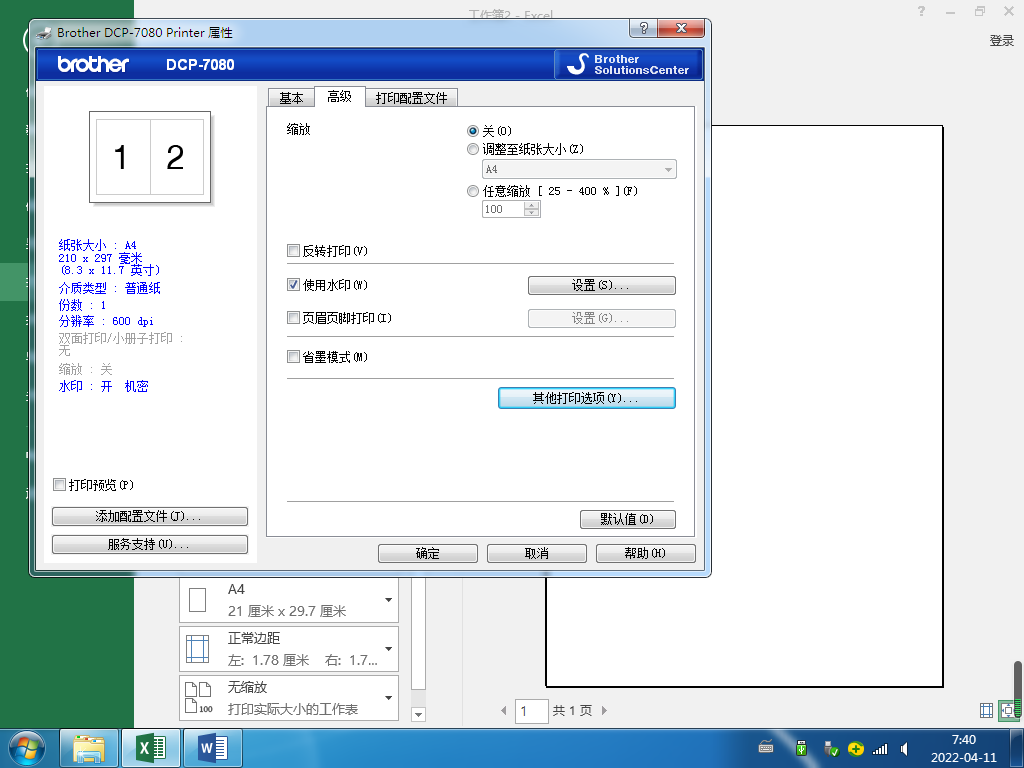Select 调整至纸张大小 radio button
The width and height of the screenshot is (1024, 768).
(x=473, y=150)
